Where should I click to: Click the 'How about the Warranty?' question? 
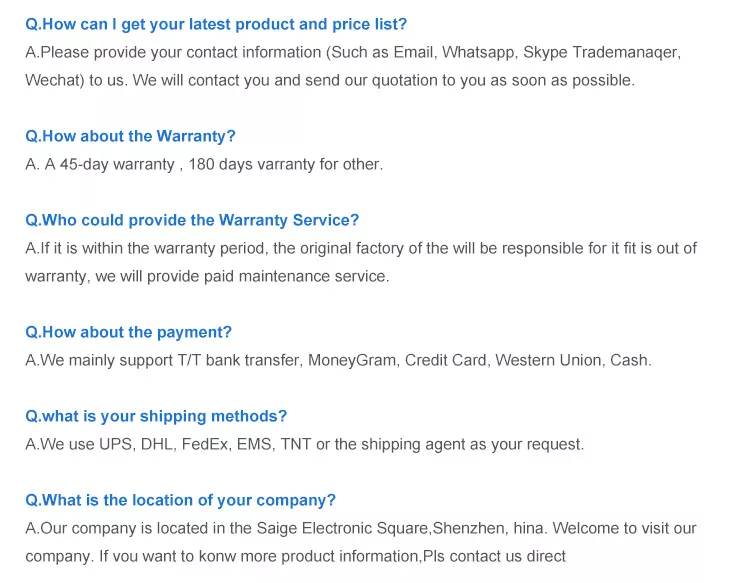130,136
